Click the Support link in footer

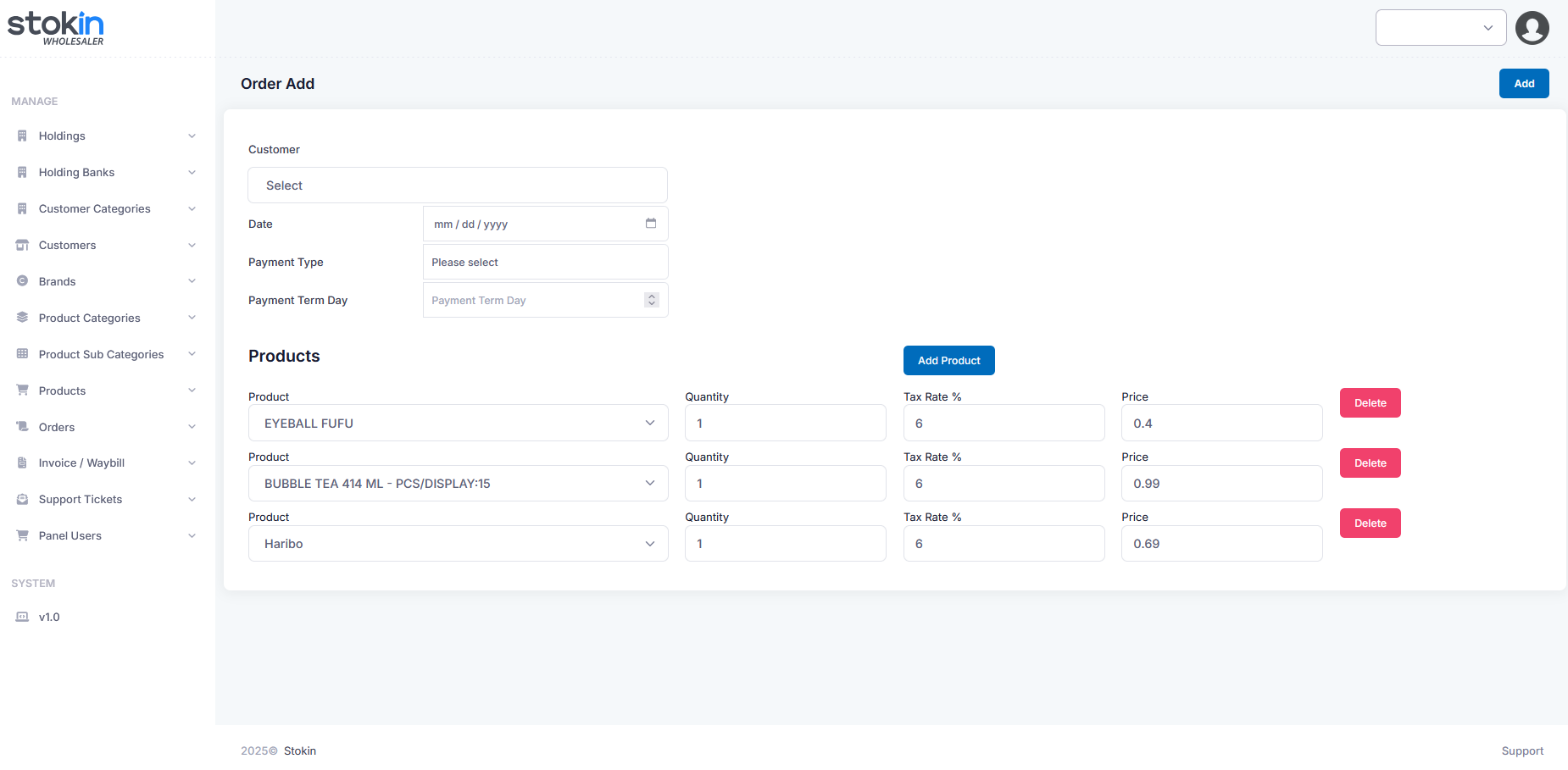(x=1521, y=751)
